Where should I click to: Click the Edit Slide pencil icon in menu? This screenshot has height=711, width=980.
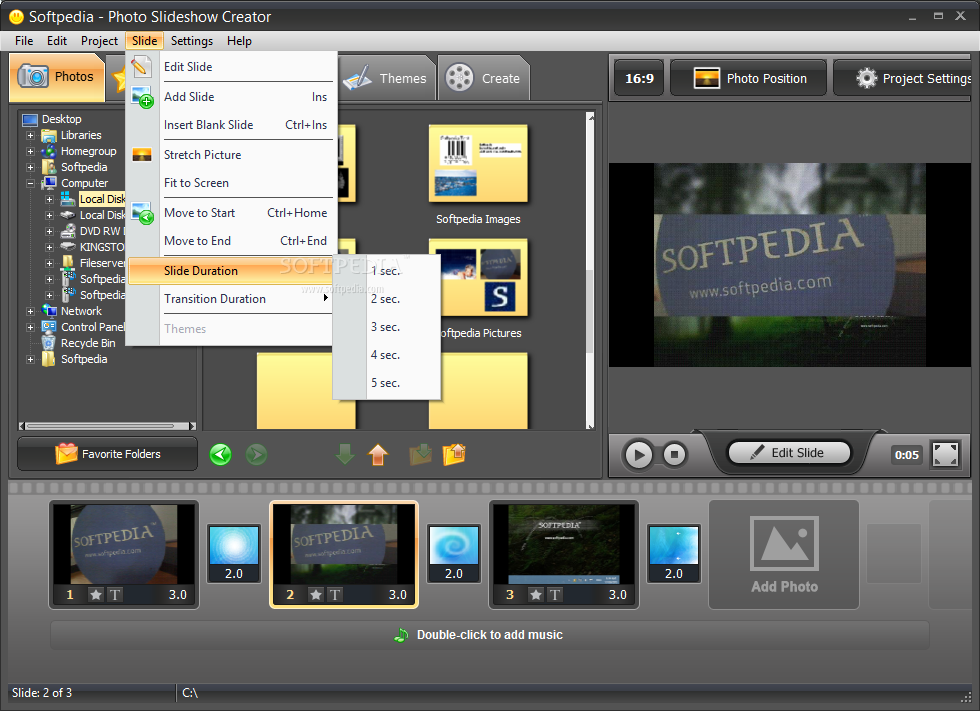[141, 67]
